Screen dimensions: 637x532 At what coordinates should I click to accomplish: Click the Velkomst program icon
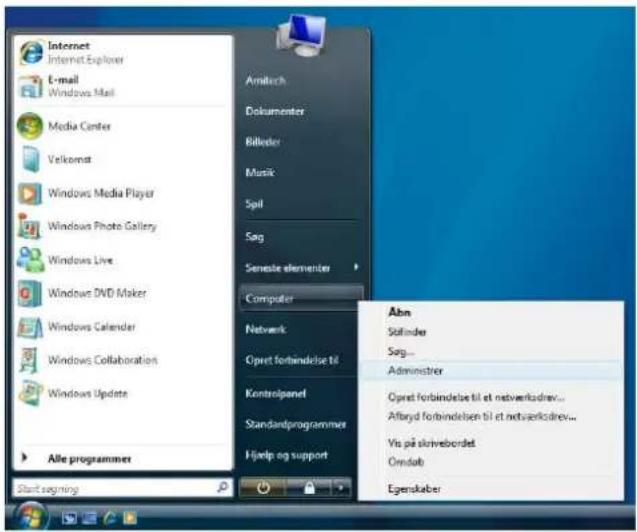click(31, 159)
